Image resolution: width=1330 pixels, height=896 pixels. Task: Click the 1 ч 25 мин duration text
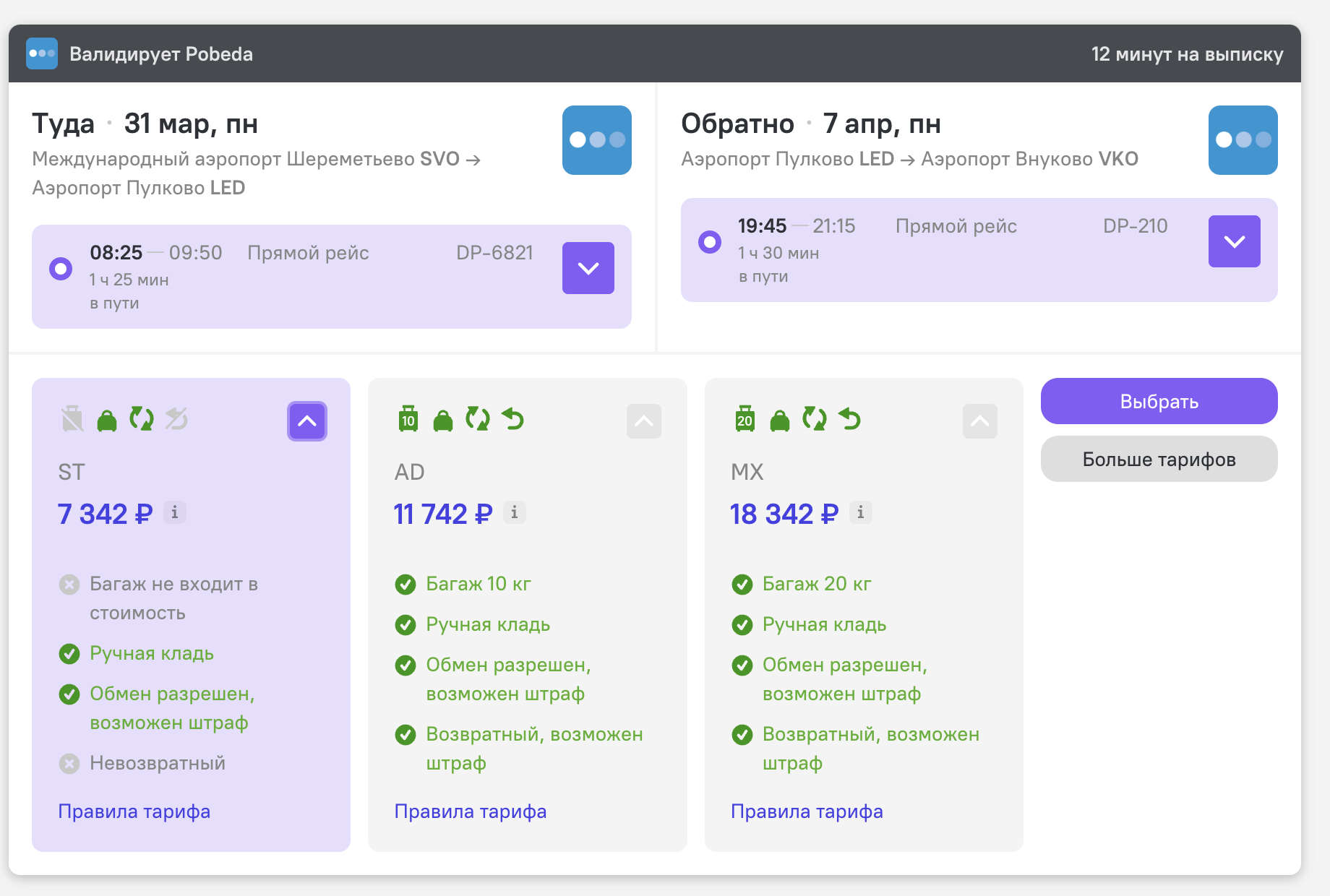coord(129,280)
